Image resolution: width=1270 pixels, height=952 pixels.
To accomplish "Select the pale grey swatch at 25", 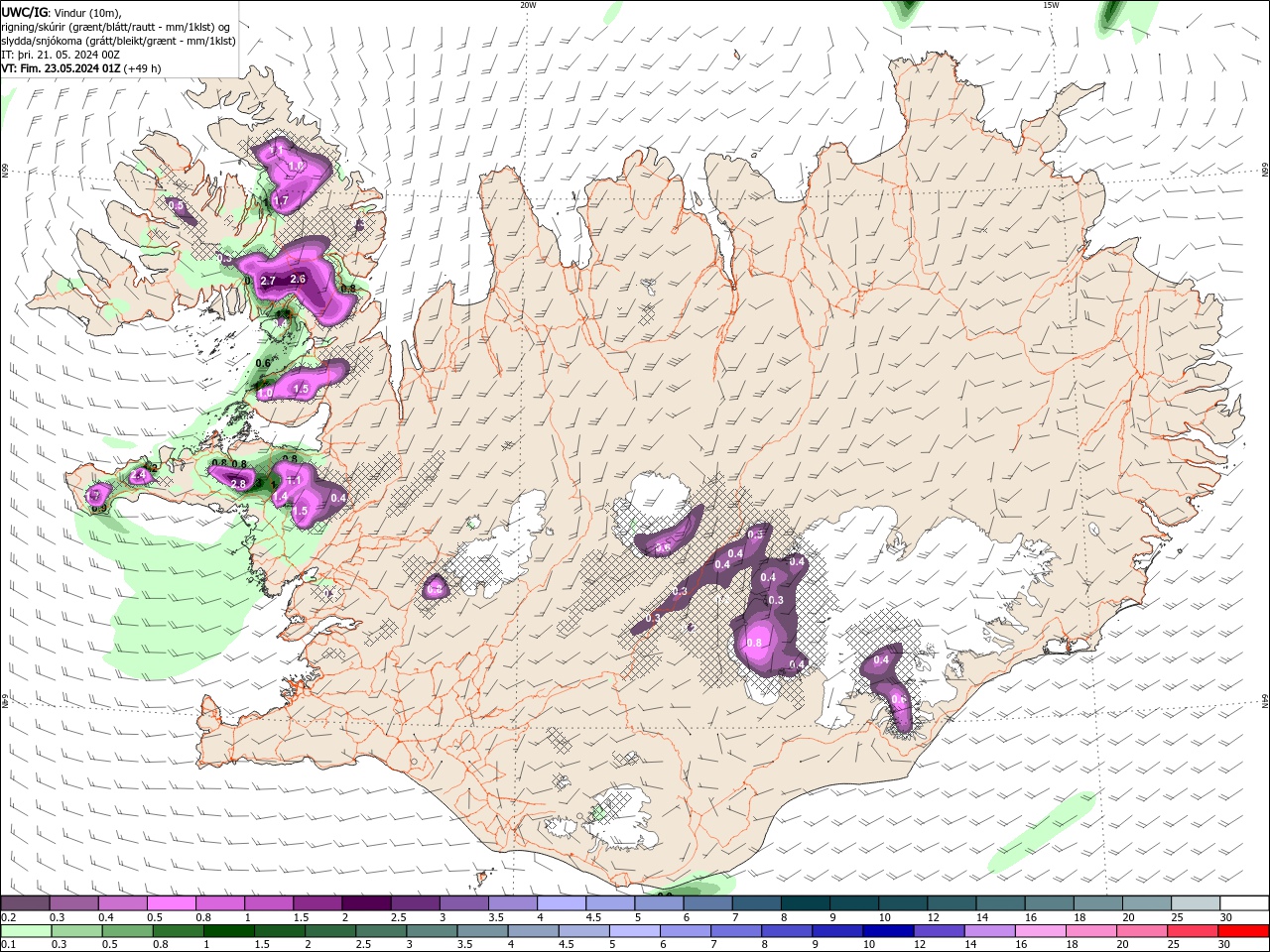I will 1196,903.
